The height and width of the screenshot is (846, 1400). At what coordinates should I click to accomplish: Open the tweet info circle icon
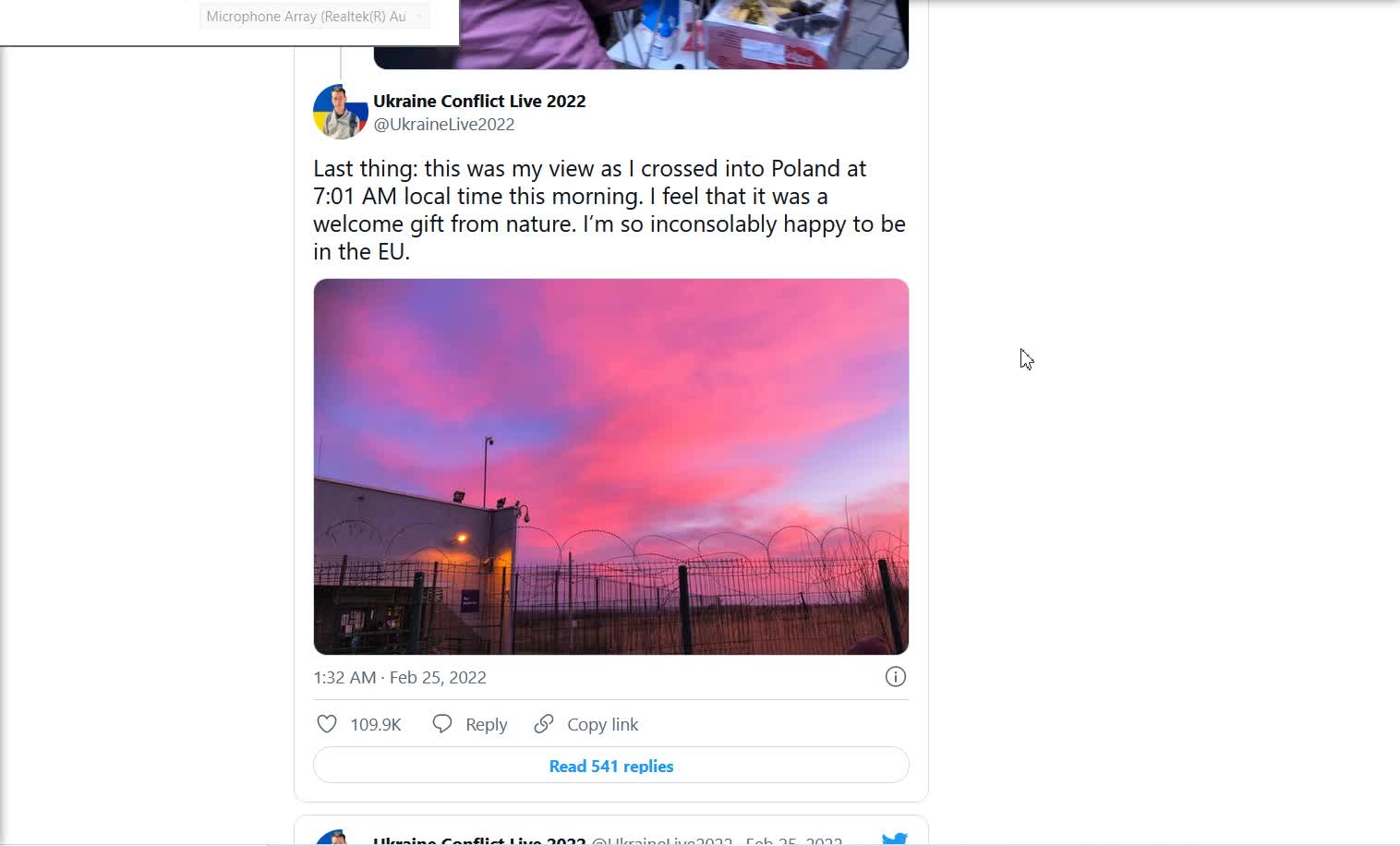point(895,677)
